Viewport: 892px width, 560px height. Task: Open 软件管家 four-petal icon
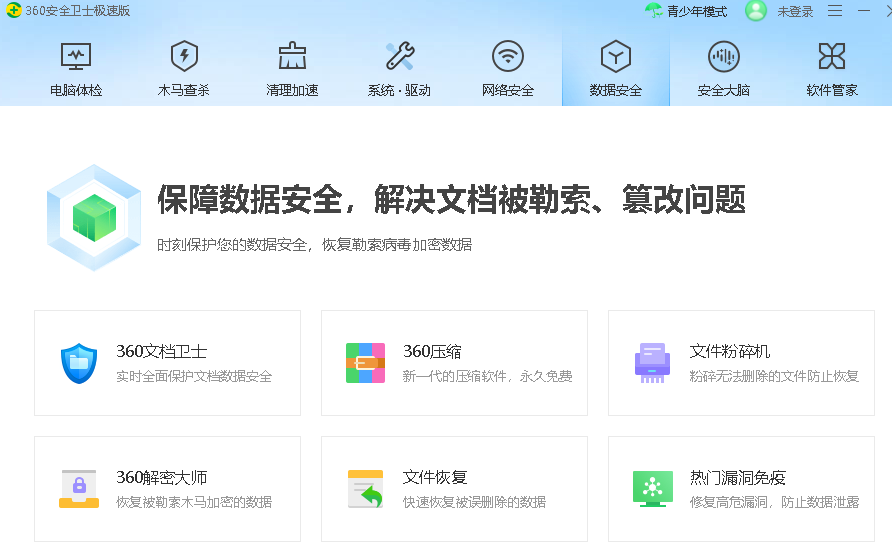[831, 56]
